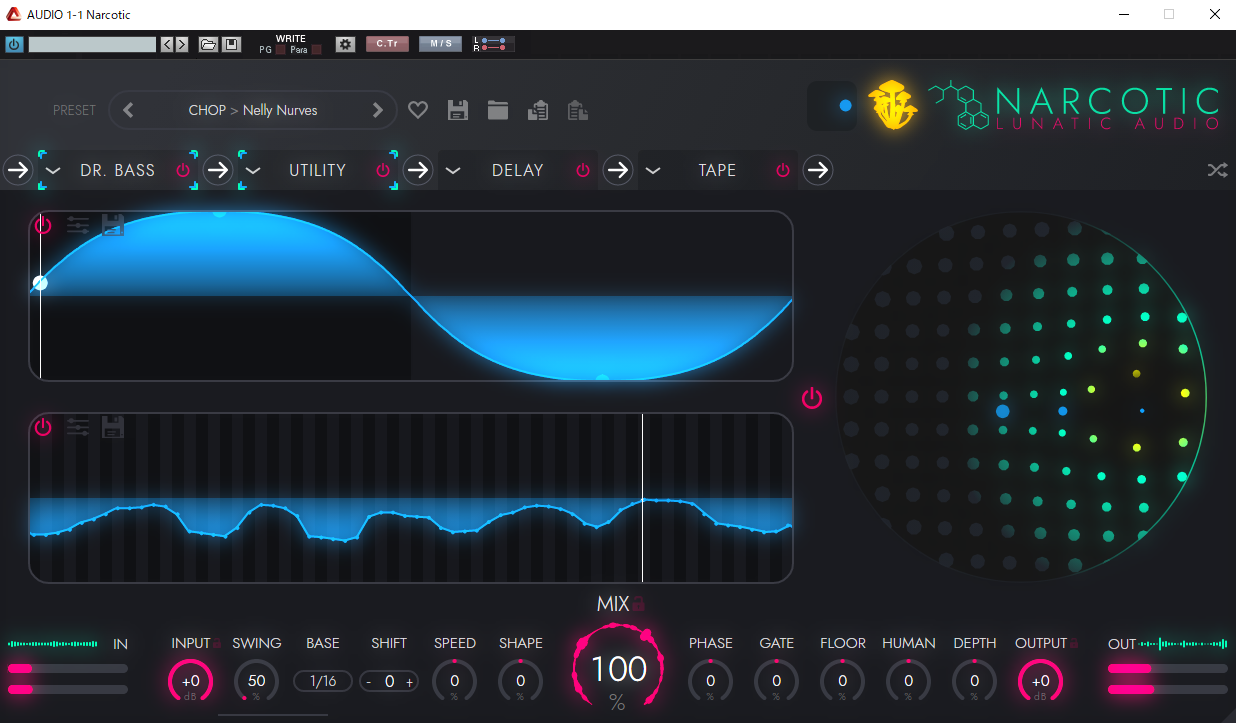Screen dimensions: 1236x723
Task: Favorite the preset with heart icon
Action: (418, 110)
